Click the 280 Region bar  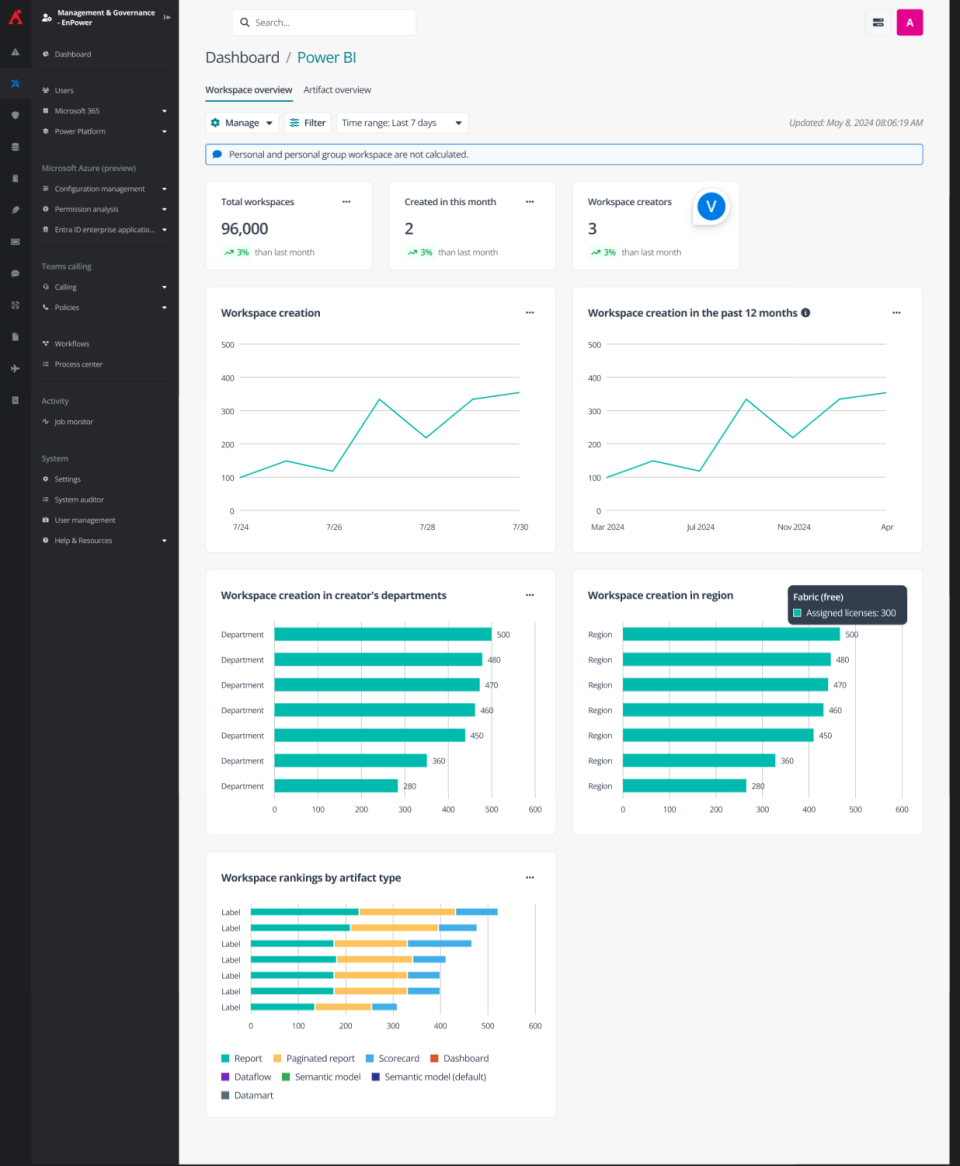(684, 786)
